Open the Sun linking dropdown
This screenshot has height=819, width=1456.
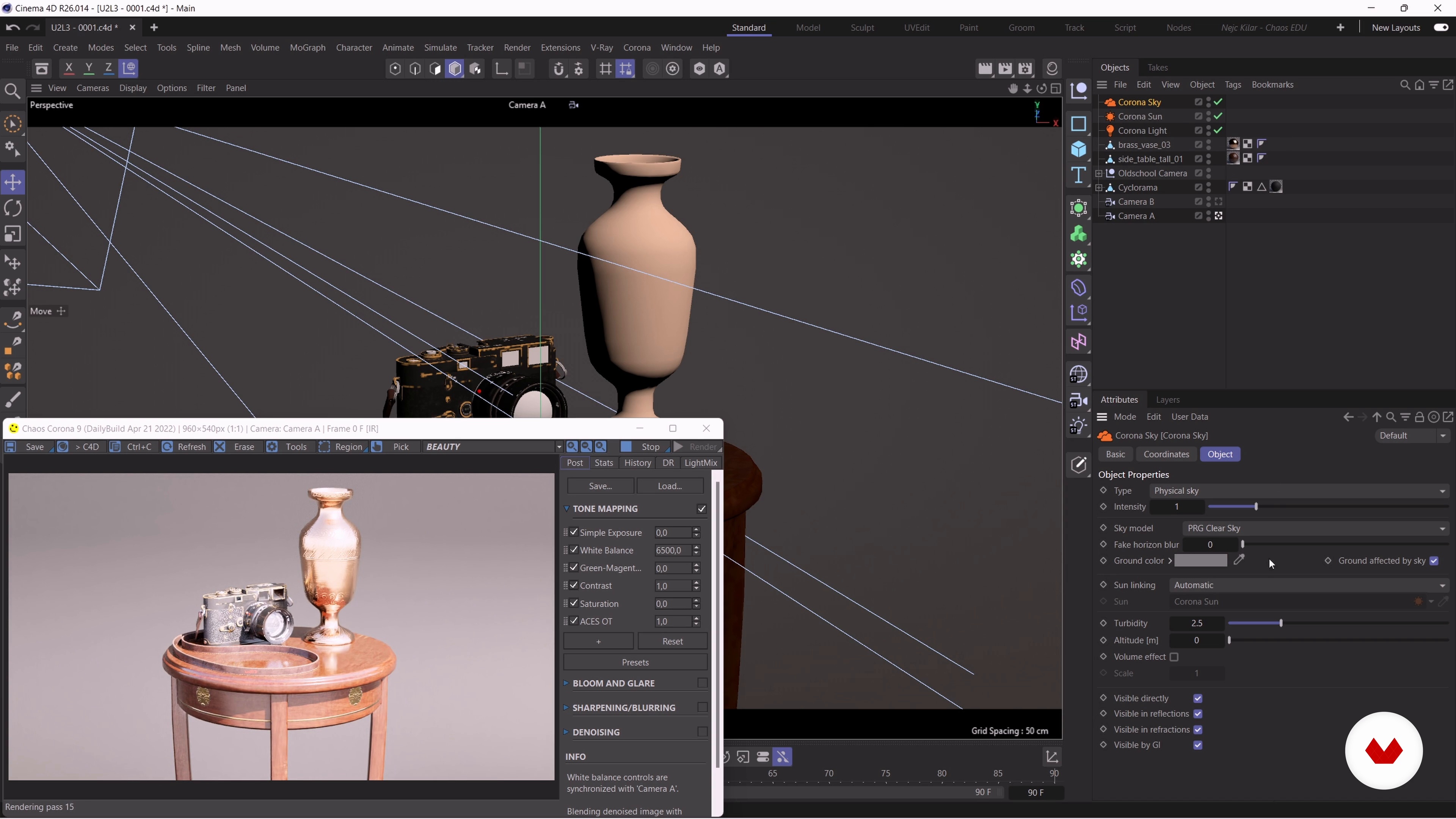point(1309,585)
